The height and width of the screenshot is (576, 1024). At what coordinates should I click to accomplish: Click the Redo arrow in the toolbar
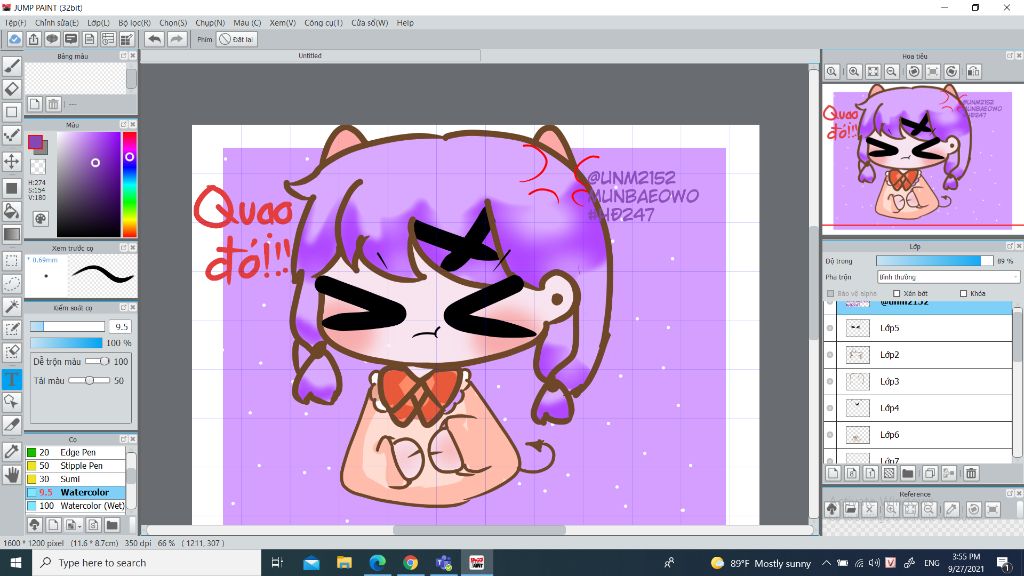[x=176, y=39]
